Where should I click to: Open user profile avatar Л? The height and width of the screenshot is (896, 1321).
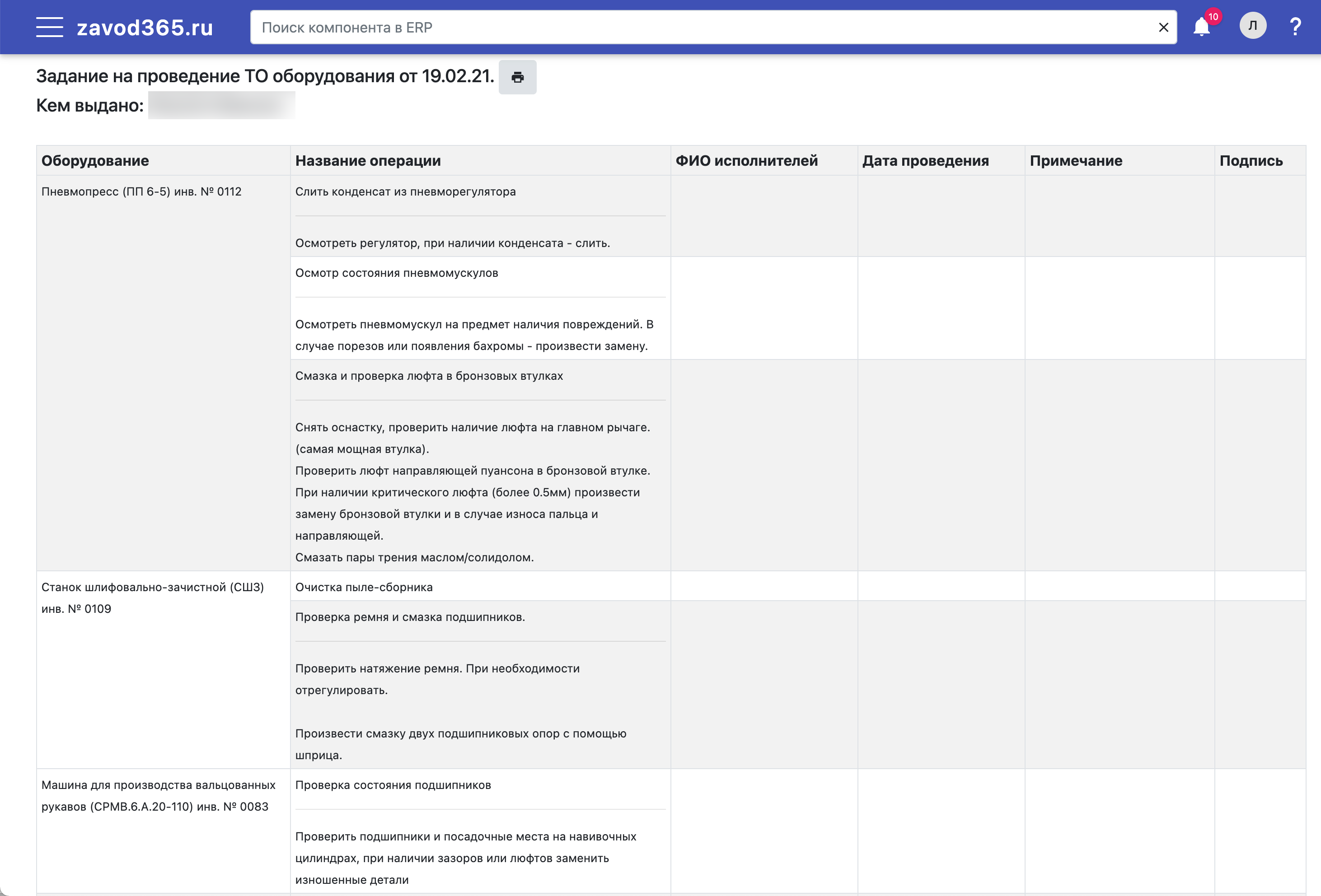pos(1252,26)
